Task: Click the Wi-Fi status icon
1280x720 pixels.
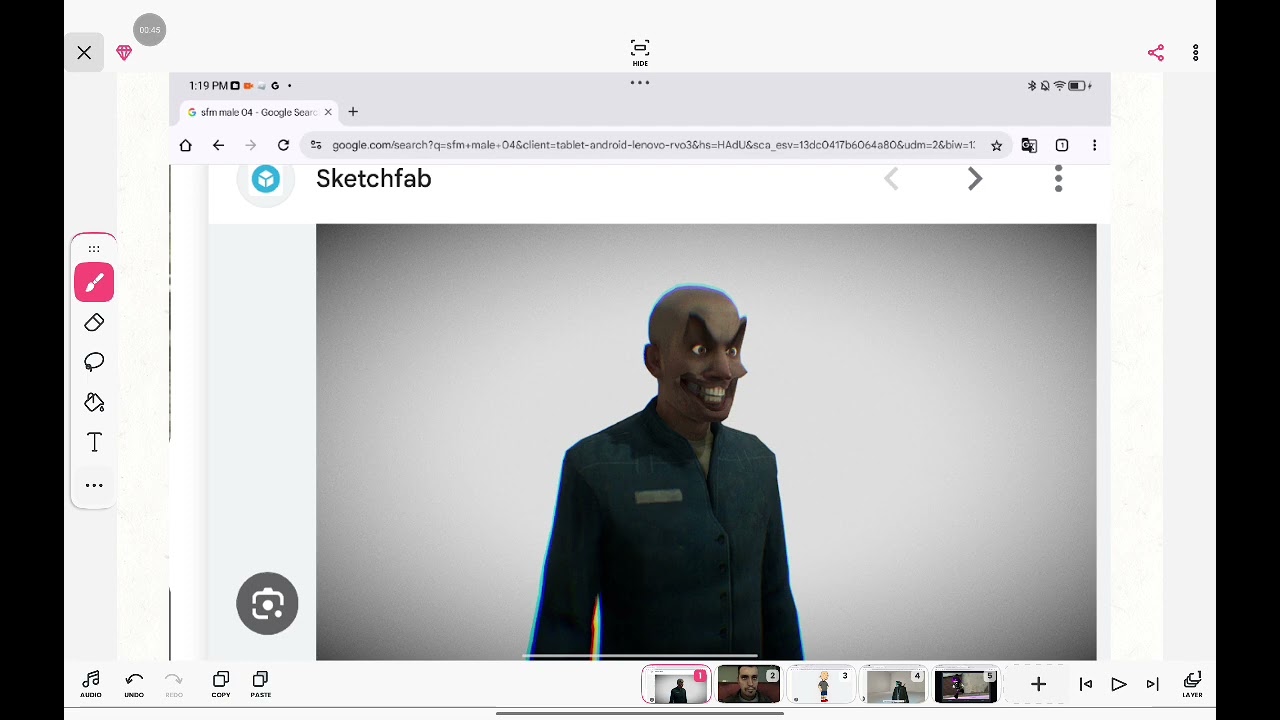Action: pos(1059,86)
